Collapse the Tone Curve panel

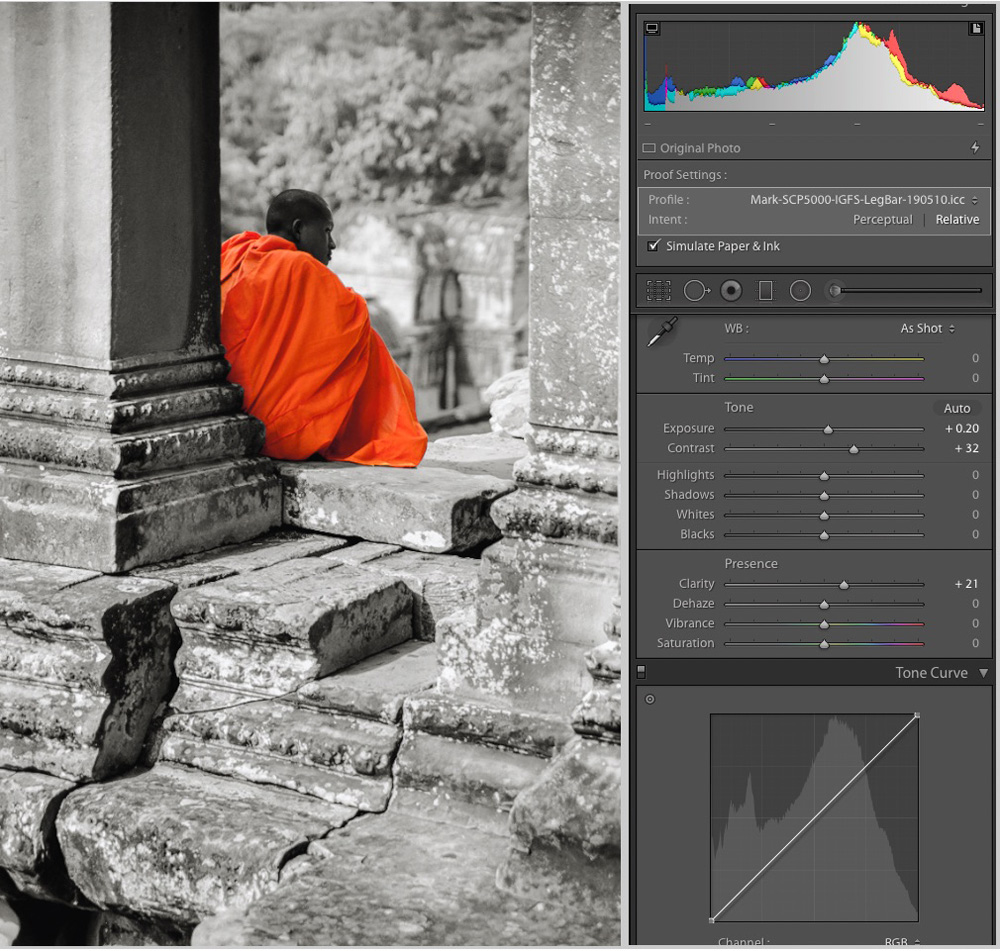[x=983, y=673]
